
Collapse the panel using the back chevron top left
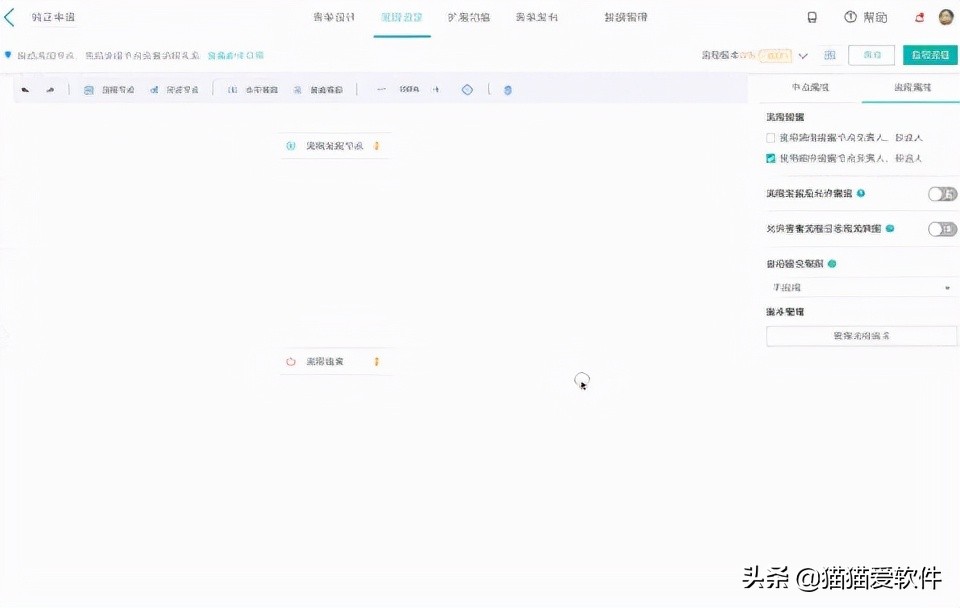[8, 16]
